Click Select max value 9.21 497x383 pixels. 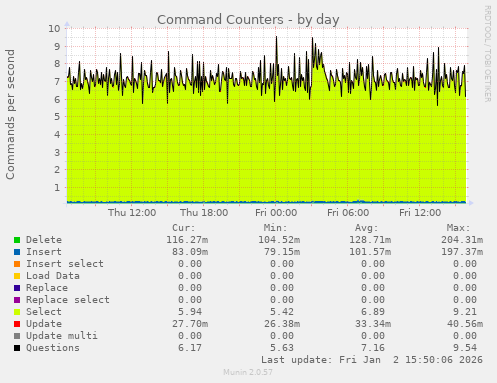pyautogui.click(x=465, y=312)
